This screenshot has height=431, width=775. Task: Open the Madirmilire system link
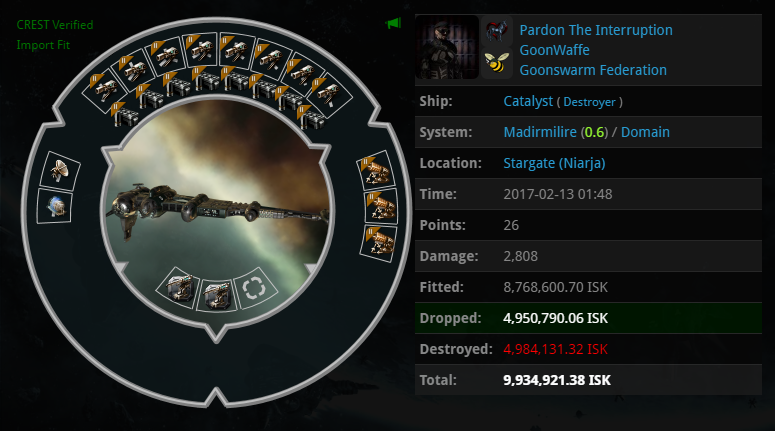(x=540, y=132)
